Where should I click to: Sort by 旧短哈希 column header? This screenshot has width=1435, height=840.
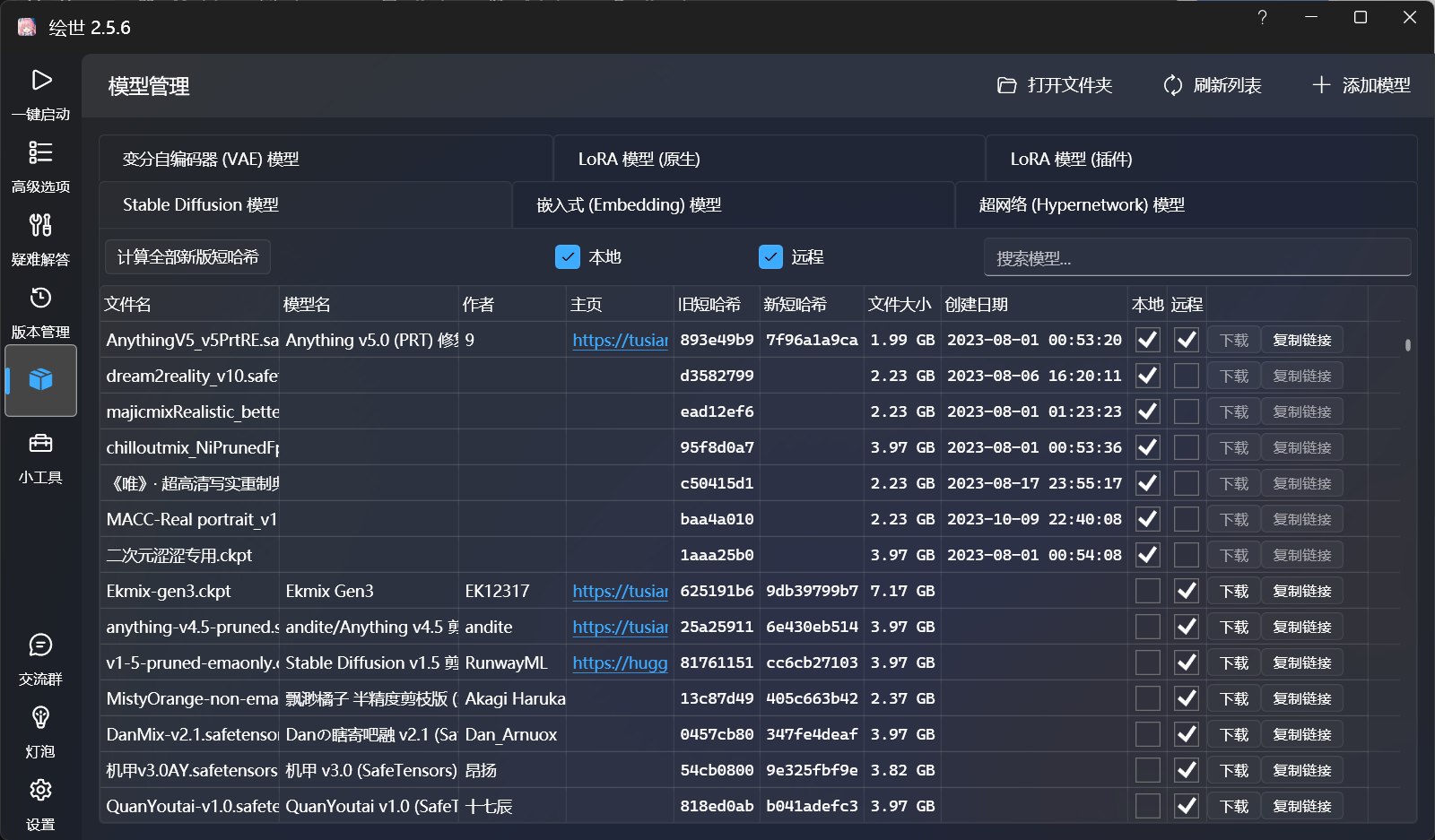717,304
